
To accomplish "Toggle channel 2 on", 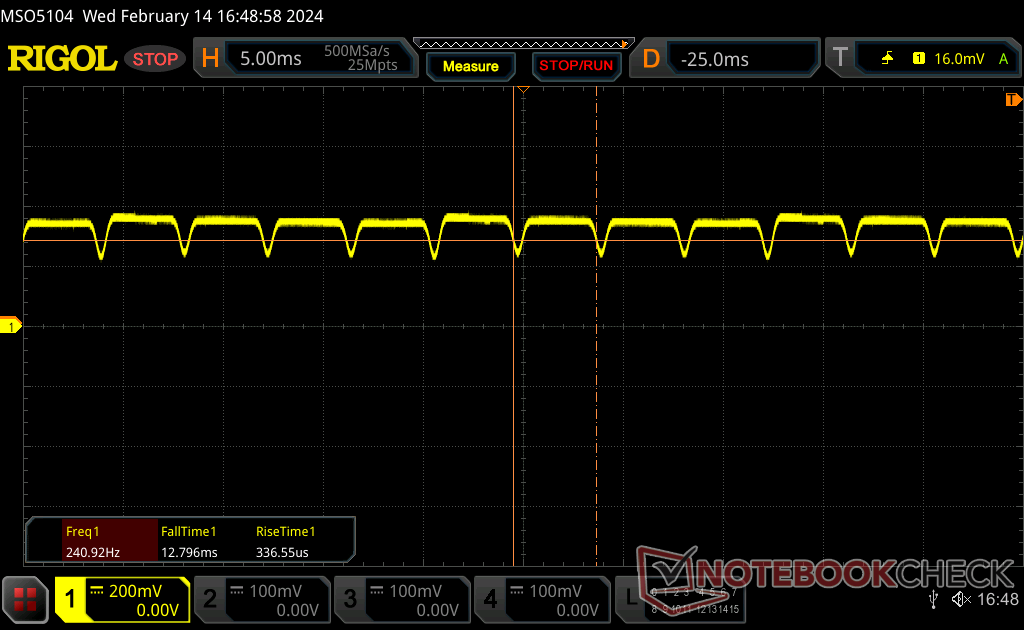I will (x=262, y=600).
